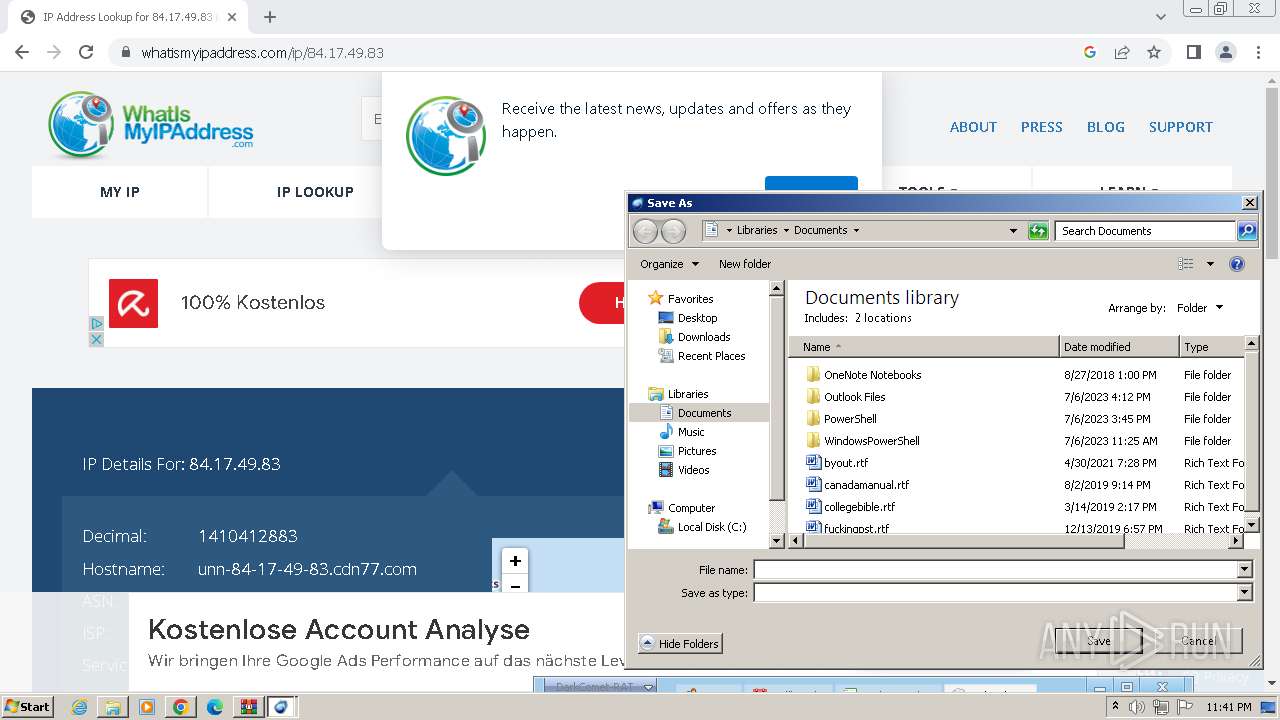Share this page from the address bar
This screenshot has height=720, width=1280.
coord(1122,52)
